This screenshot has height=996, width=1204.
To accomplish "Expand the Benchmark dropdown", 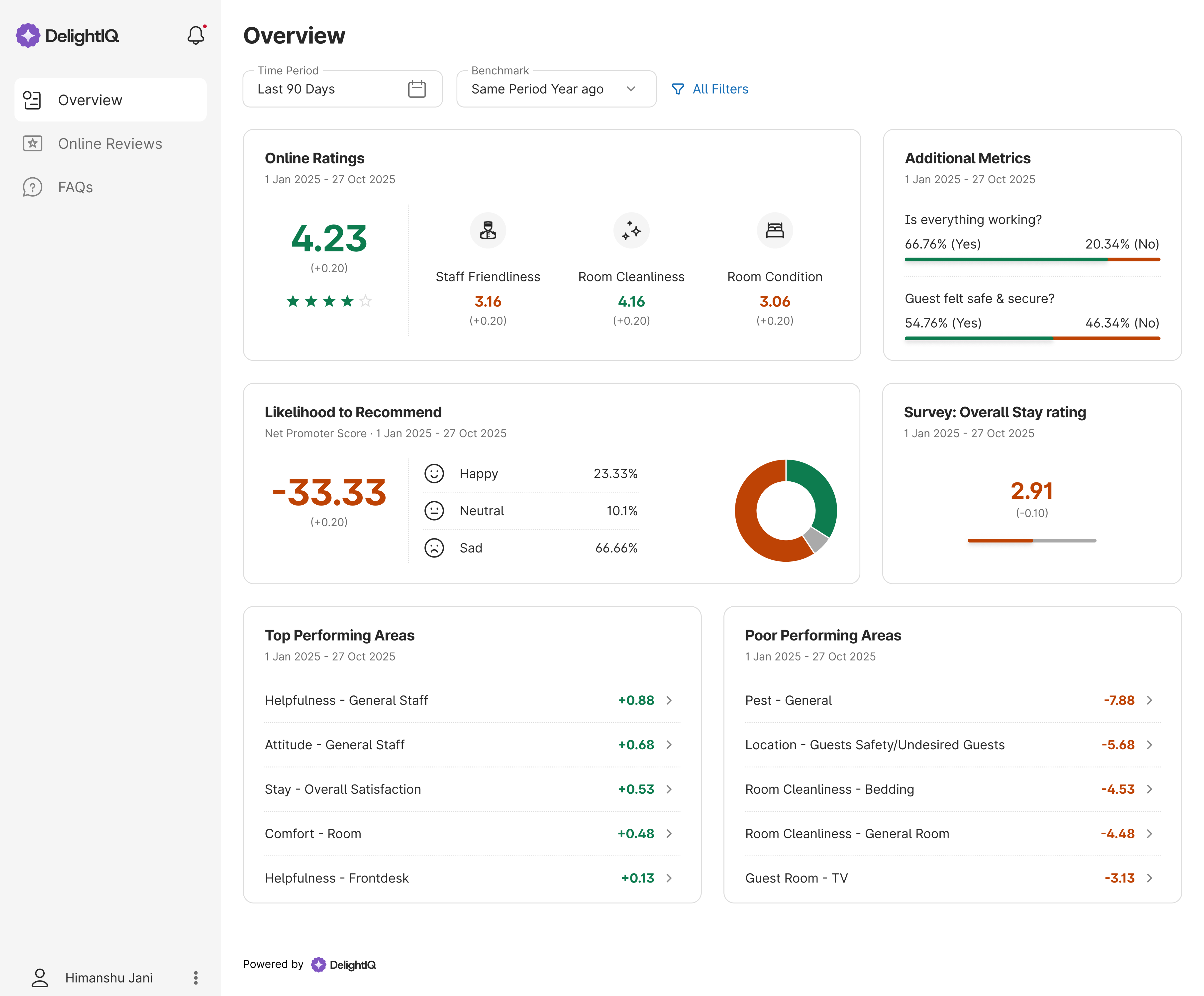I will (631, 89).
